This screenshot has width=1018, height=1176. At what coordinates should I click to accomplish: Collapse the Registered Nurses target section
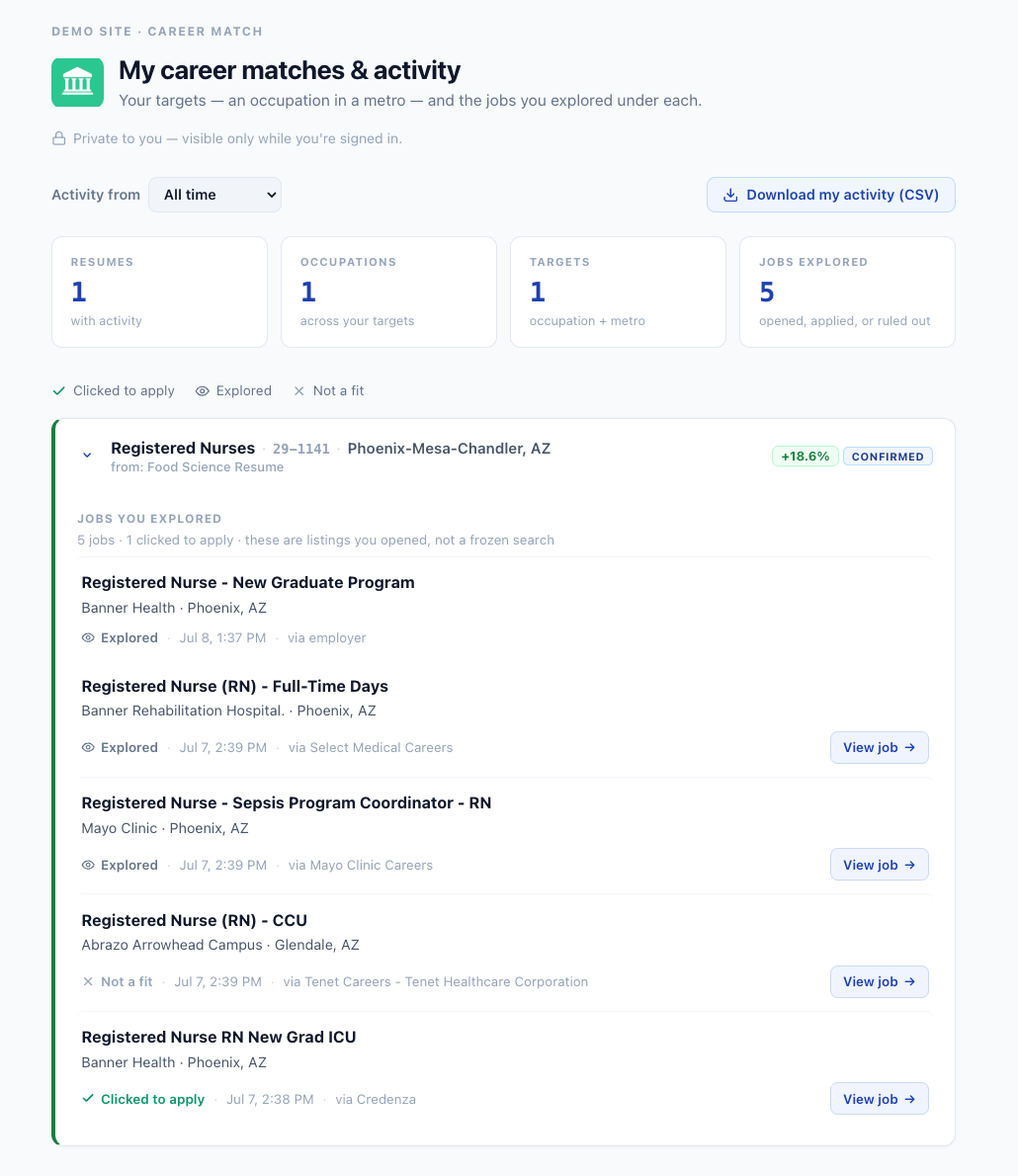pos(87,456)
